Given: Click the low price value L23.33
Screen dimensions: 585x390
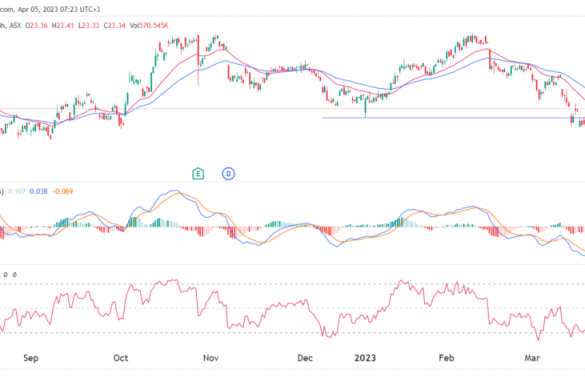Looking at the screenshot, I should [88, 25].
